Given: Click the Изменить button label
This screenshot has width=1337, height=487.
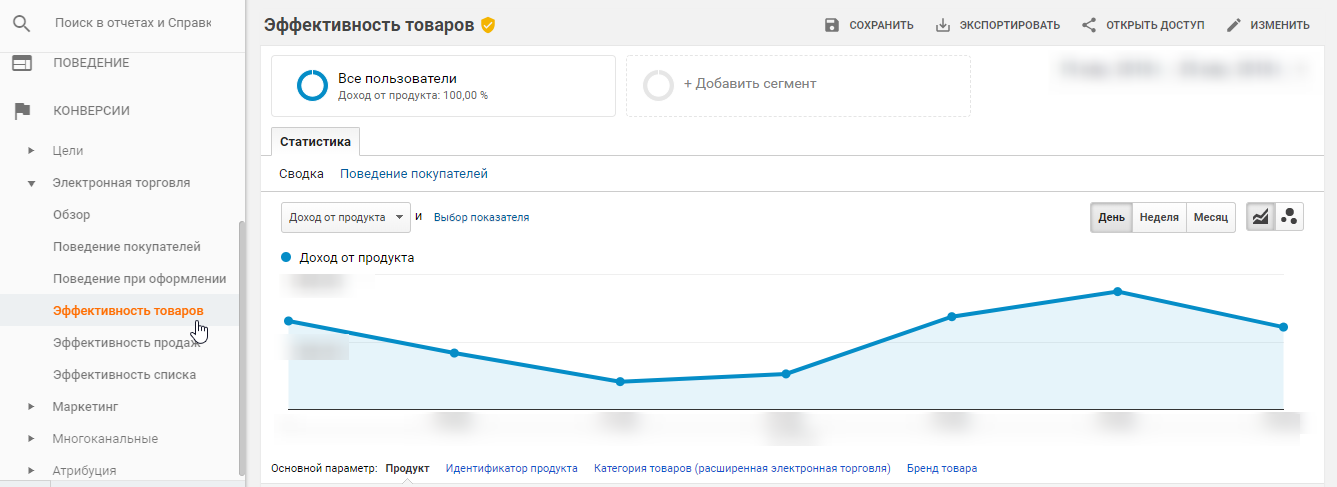Looking at the screenshot, I should (x=1280, y=25).
